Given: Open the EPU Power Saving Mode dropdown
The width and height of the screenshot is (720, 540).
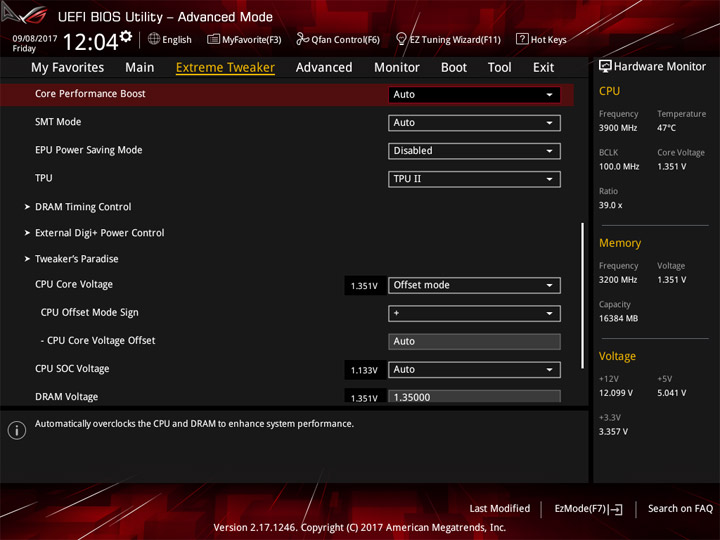Looking at the screenshot, I should pos(474,151).
